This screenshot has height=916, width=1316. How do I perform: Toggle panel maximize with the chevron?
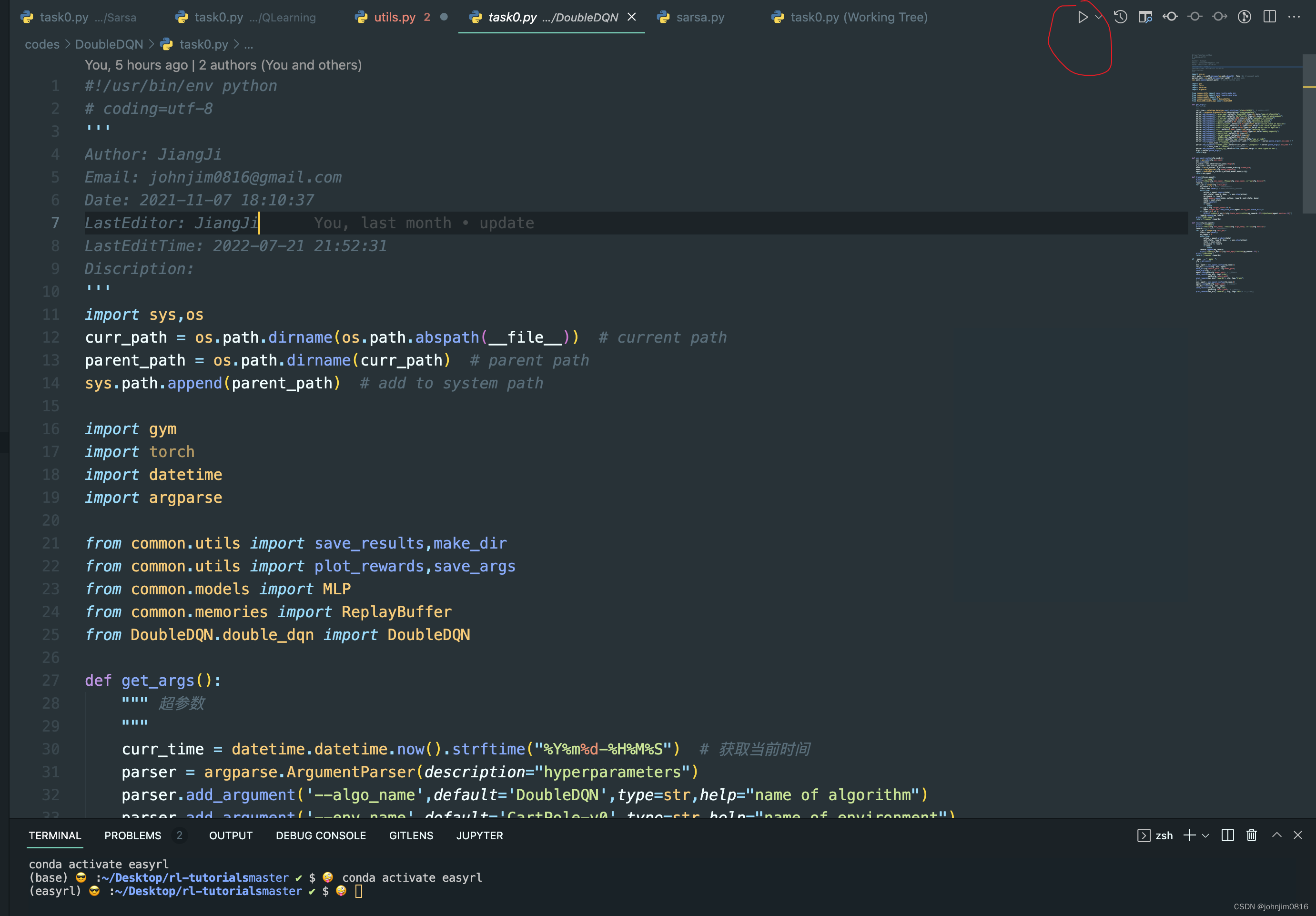1276,835
